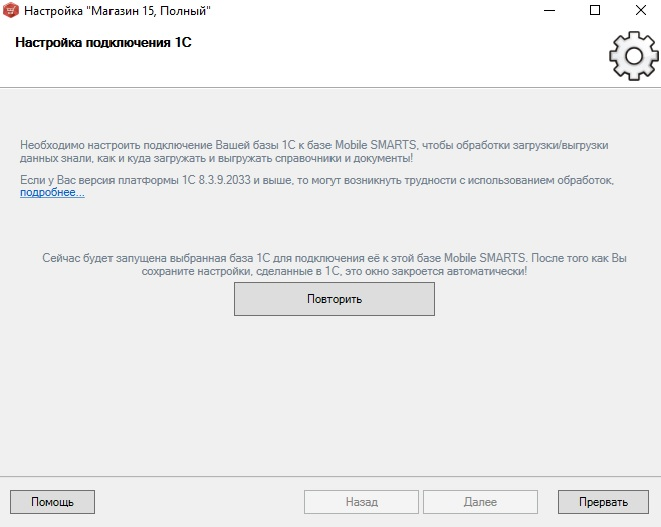This screenshot has width=661, height=527.
Task: Abort setup with Прервать button
Action: pos(603,502)
